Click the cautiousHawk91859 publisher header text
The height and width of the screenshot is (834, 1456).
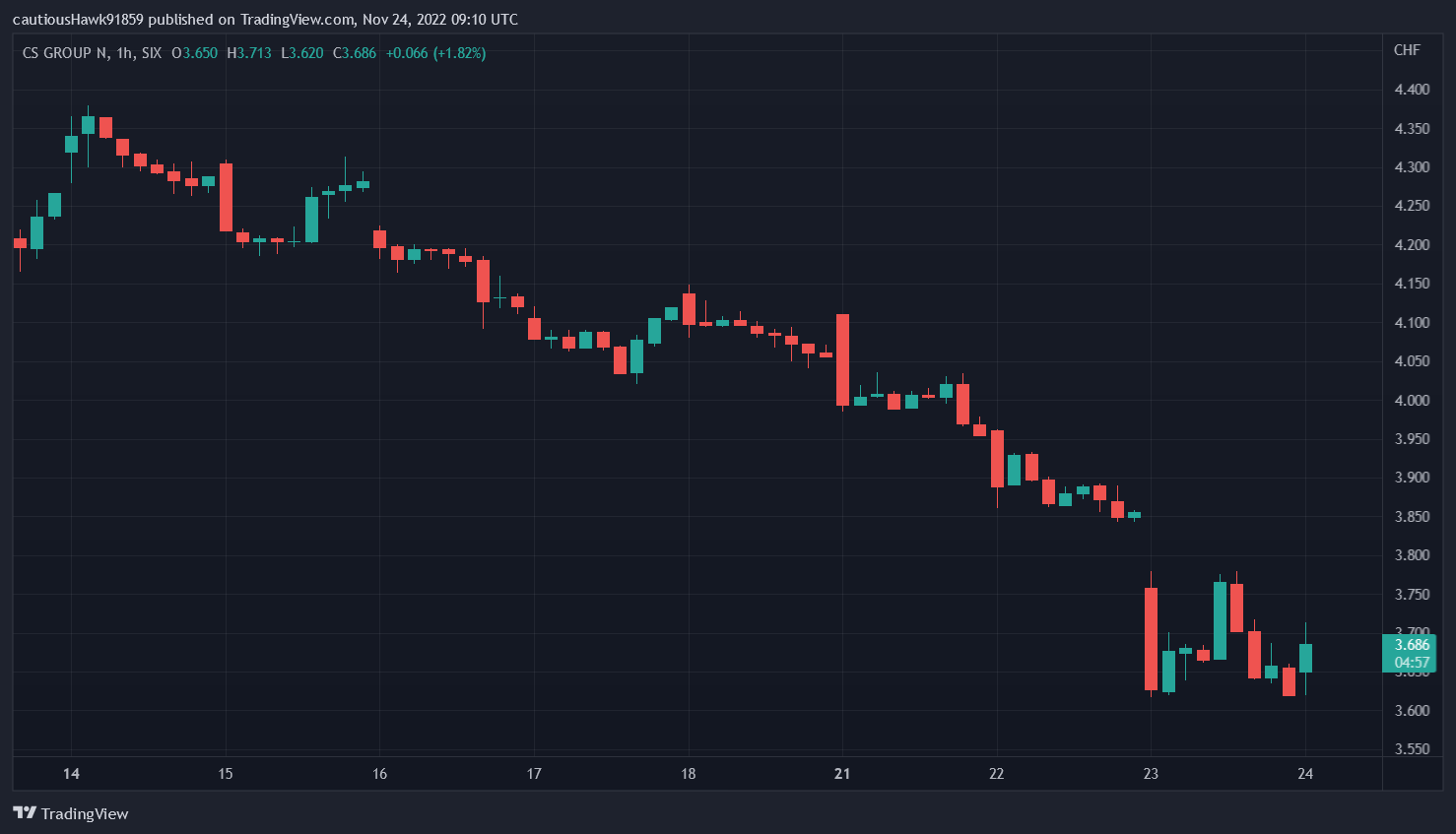(78, 20)
